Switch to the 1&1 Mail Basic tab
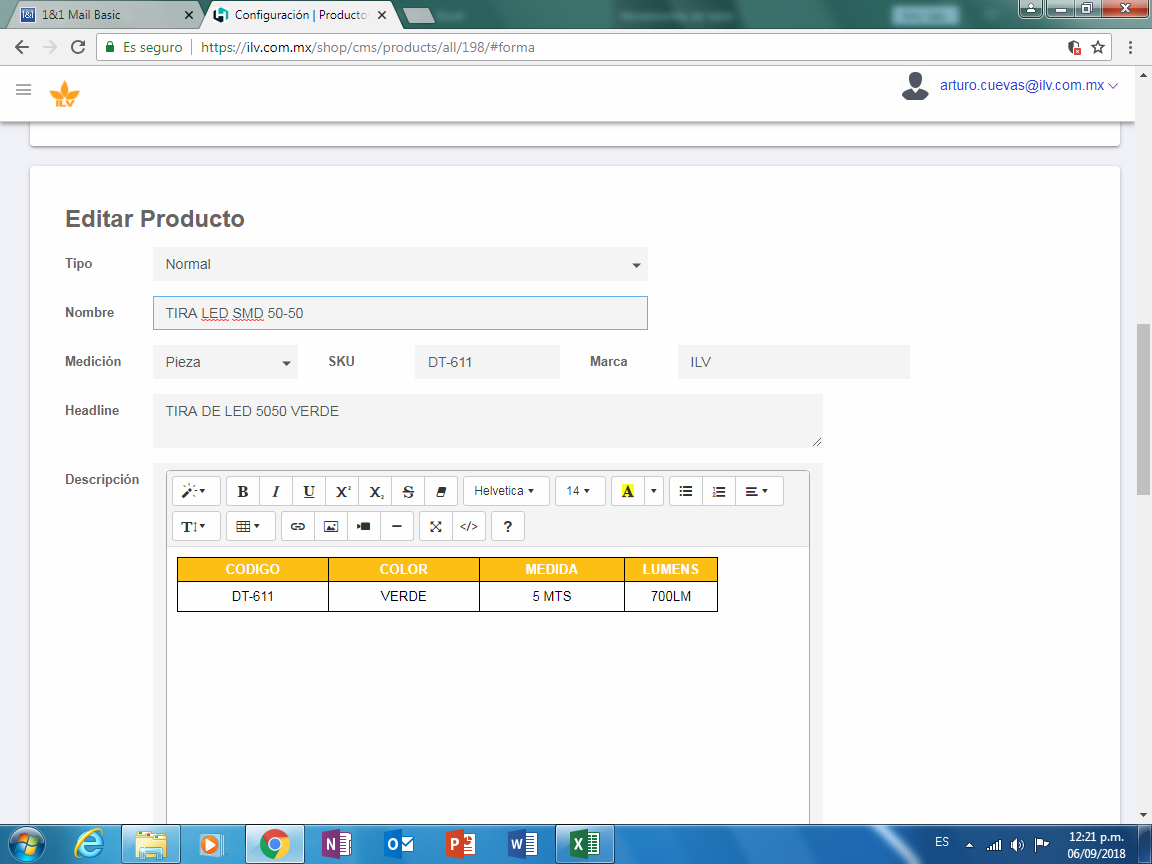The width and height of the screenshot is (1152, 864). [x=105, y=15]
